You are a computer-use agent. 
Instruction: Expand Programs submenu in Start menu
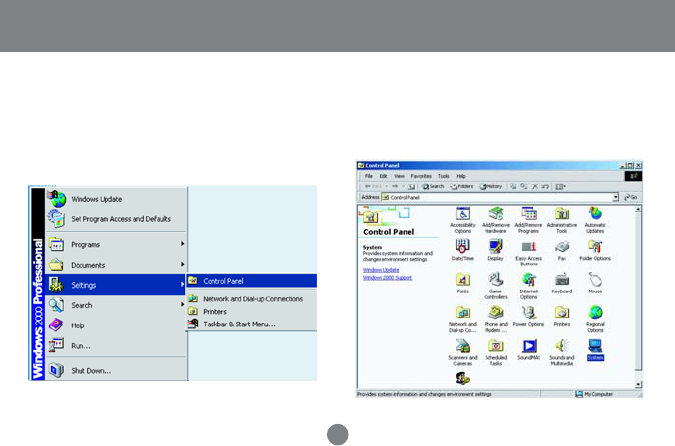pos(116,245)
